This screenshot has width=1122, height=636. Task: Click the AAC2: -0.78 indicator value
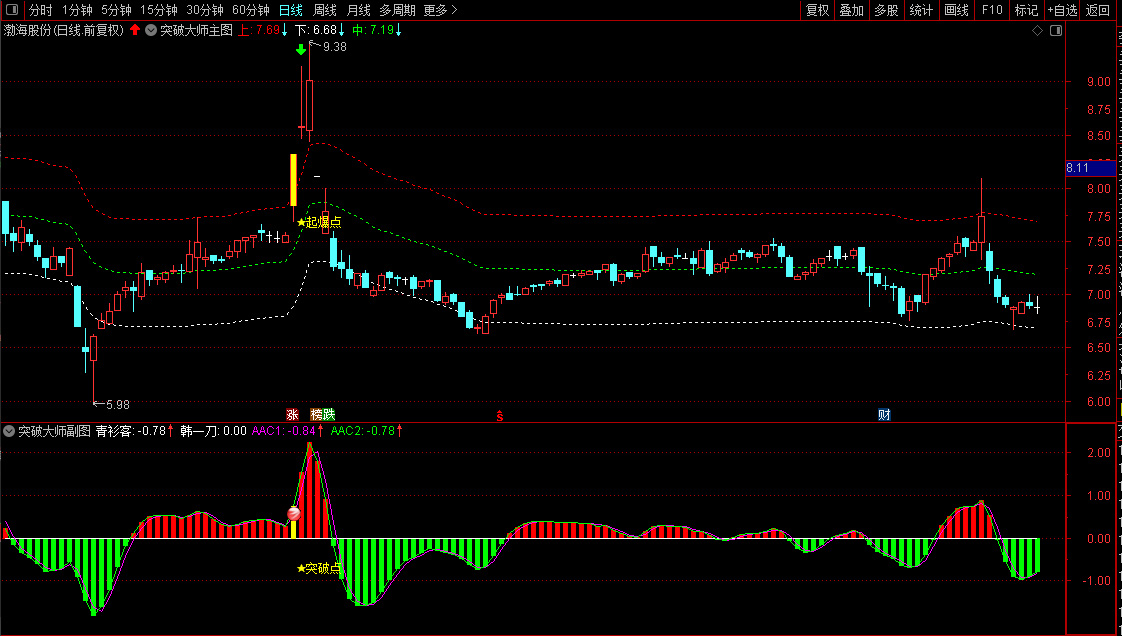click(x=366, y=431)
